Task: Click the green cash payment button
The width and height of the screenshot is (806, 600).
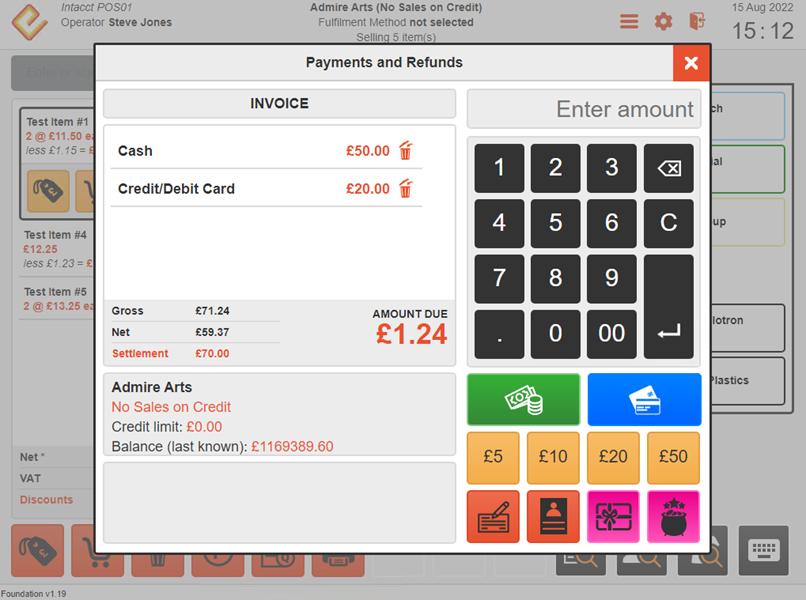Action: point(523,400)
